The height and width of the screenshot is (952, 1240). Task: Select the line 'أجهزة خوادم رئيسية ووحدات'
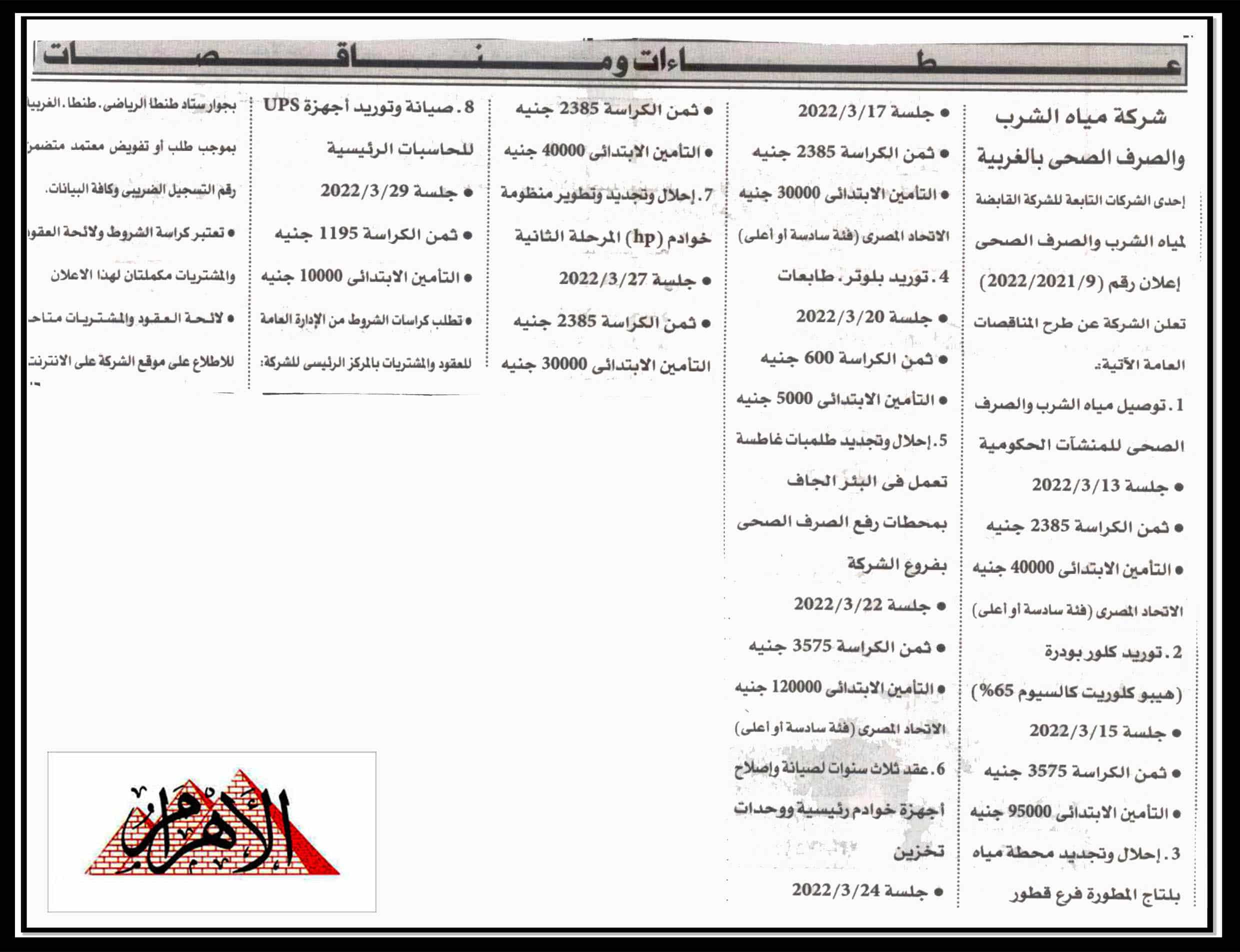coord(839,810)
